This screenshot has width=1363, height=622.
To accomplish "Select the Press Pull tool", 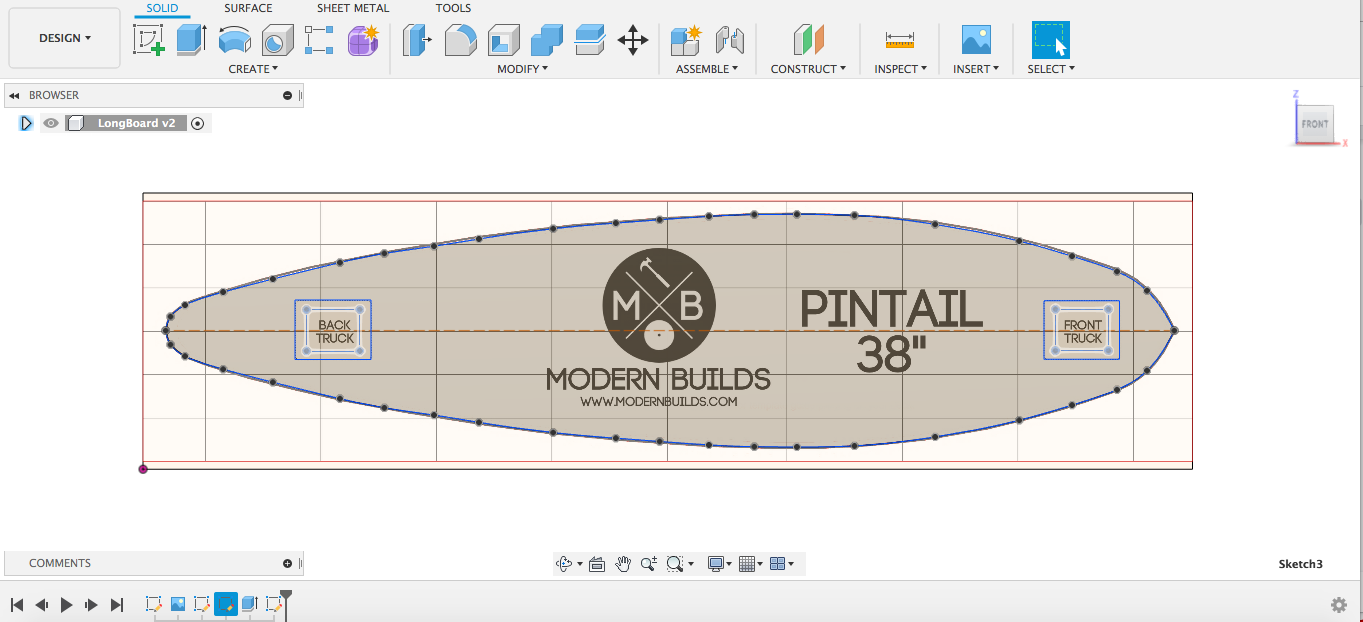I will point(417,40).
